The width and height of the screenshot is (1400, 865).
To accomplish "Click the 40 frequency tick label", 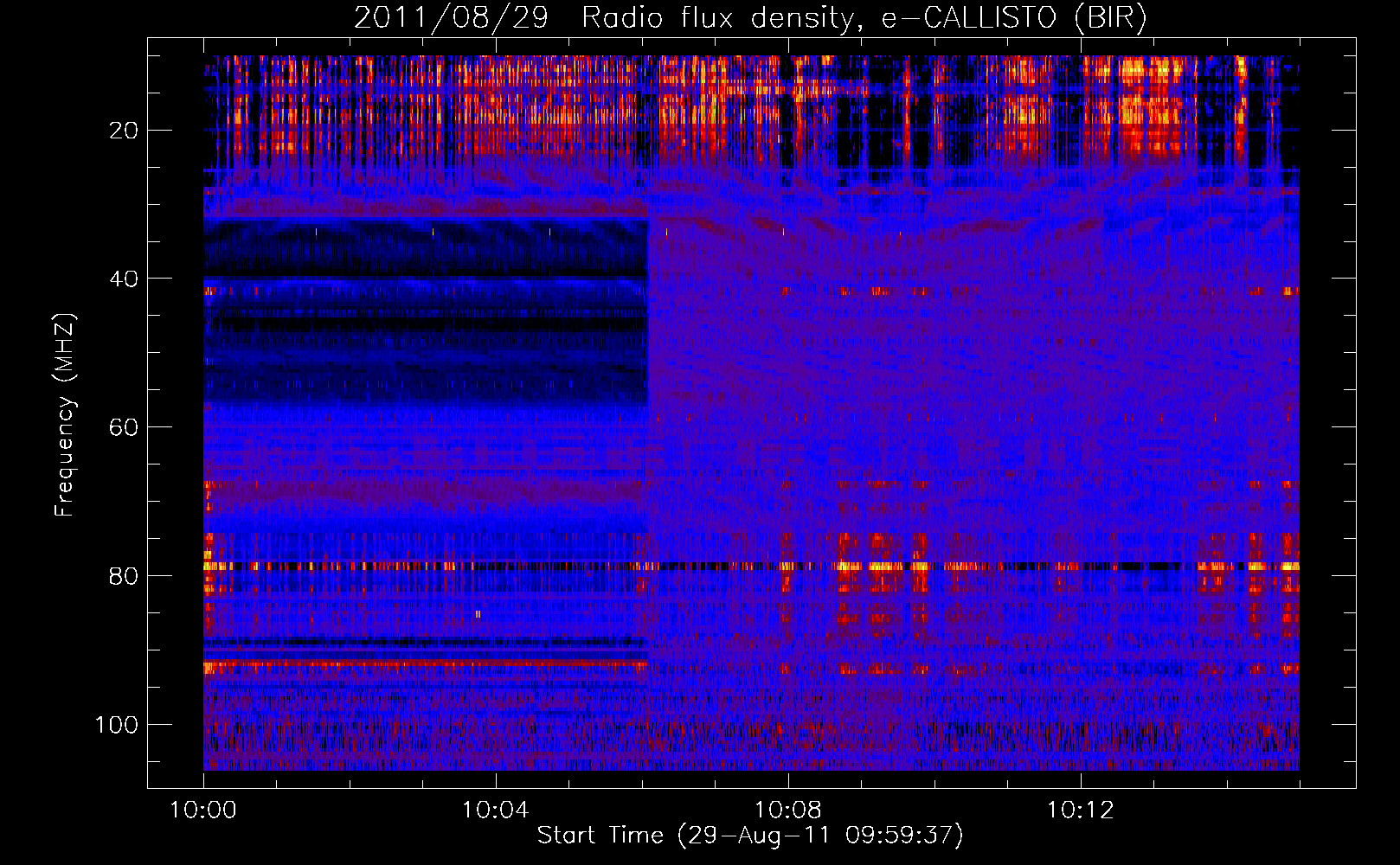I will pyautogui.click(x=124, y=279).
